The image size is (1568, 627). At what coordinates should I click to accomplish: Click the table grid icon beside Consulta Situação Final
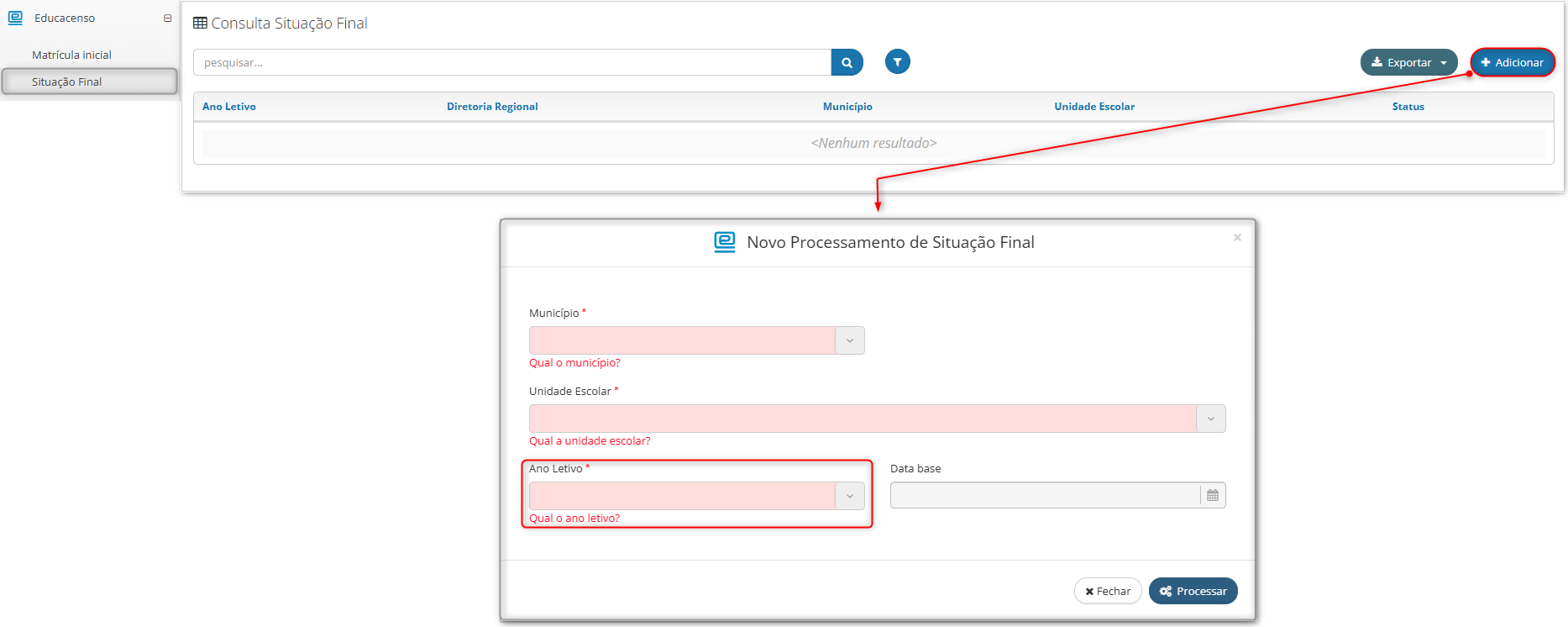pyautogui.click(x=200, y=23)
